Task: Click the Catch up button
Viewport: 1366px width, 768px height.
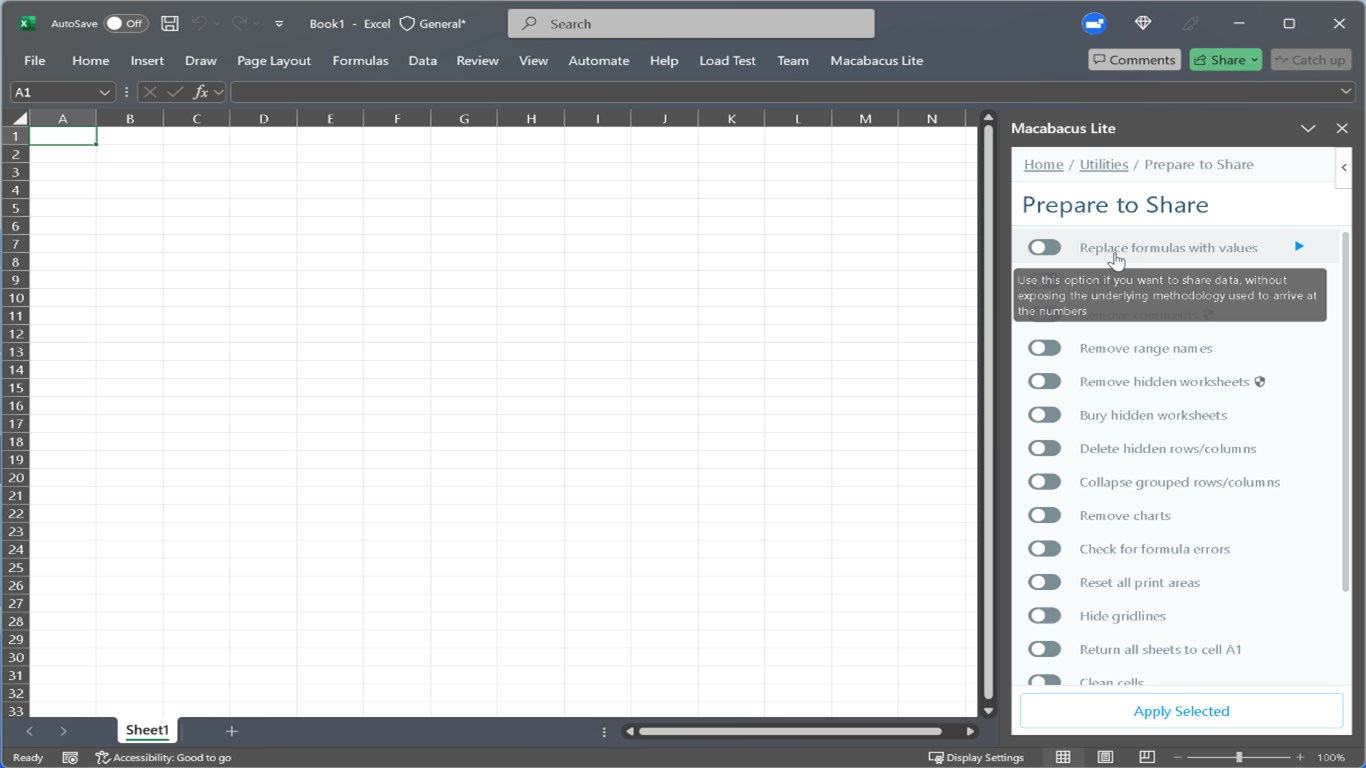Action: click(x=1310, y=60)
